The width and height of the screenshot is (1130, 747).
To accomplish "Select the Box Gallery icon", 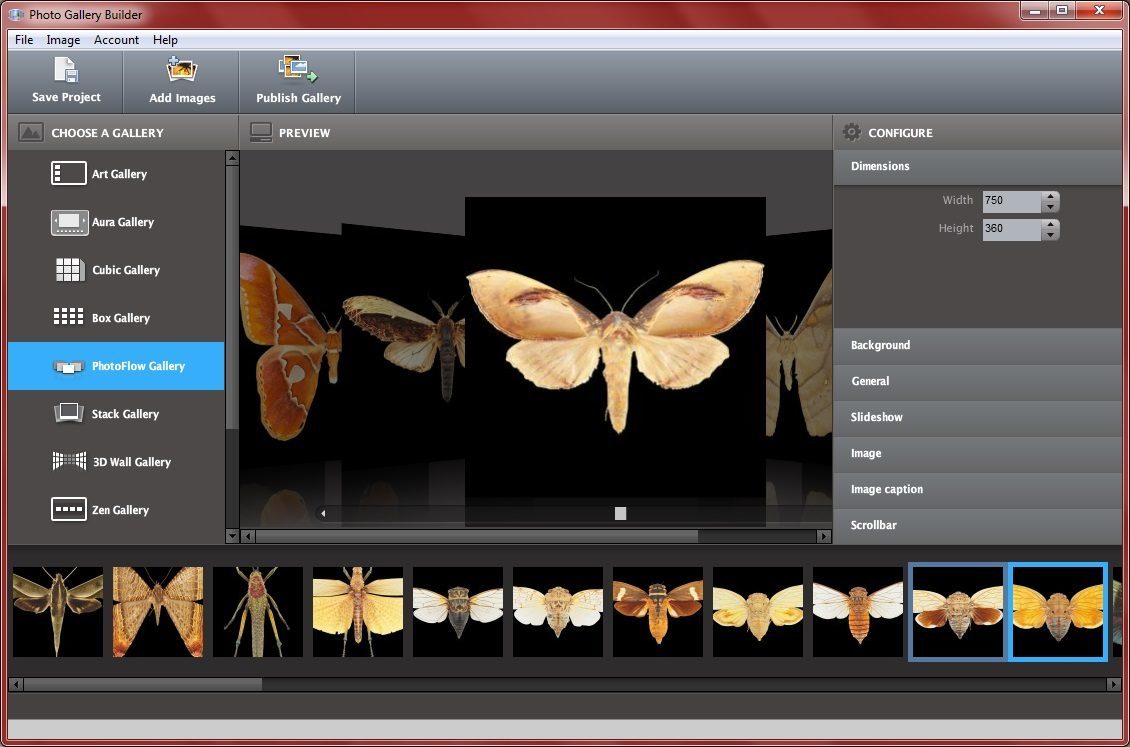I will [x=68, y=317].
